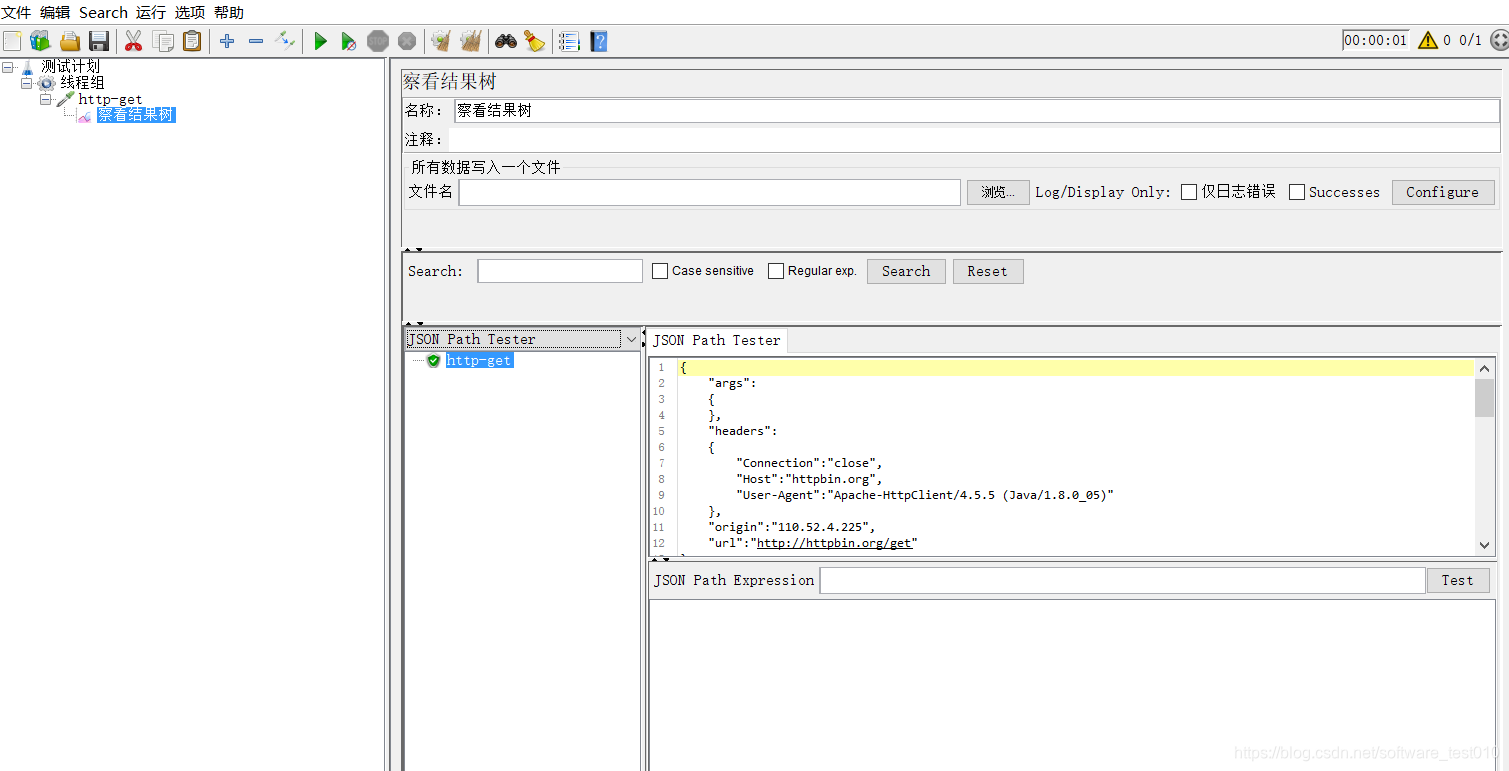Click the Open folder toolbar icon
The height and width of the screenshot is (771, 1509).
pyautogui.click(x=69, y=41)
